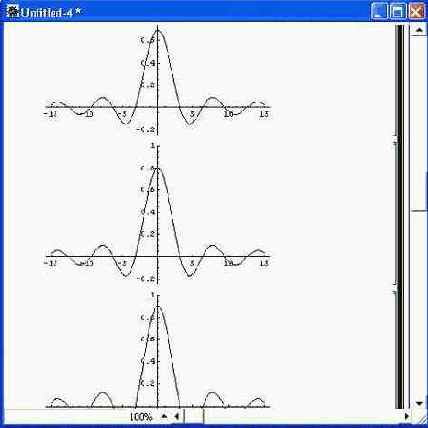Click the vertical scrollbar up arrow
Screen dimensions: 428x428
418,30
